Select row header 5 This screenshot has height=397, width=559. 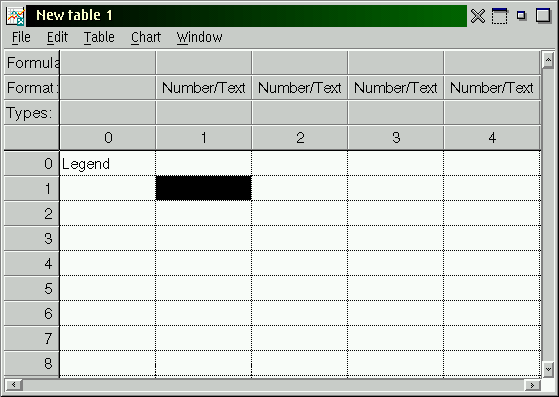coord(32,288)
